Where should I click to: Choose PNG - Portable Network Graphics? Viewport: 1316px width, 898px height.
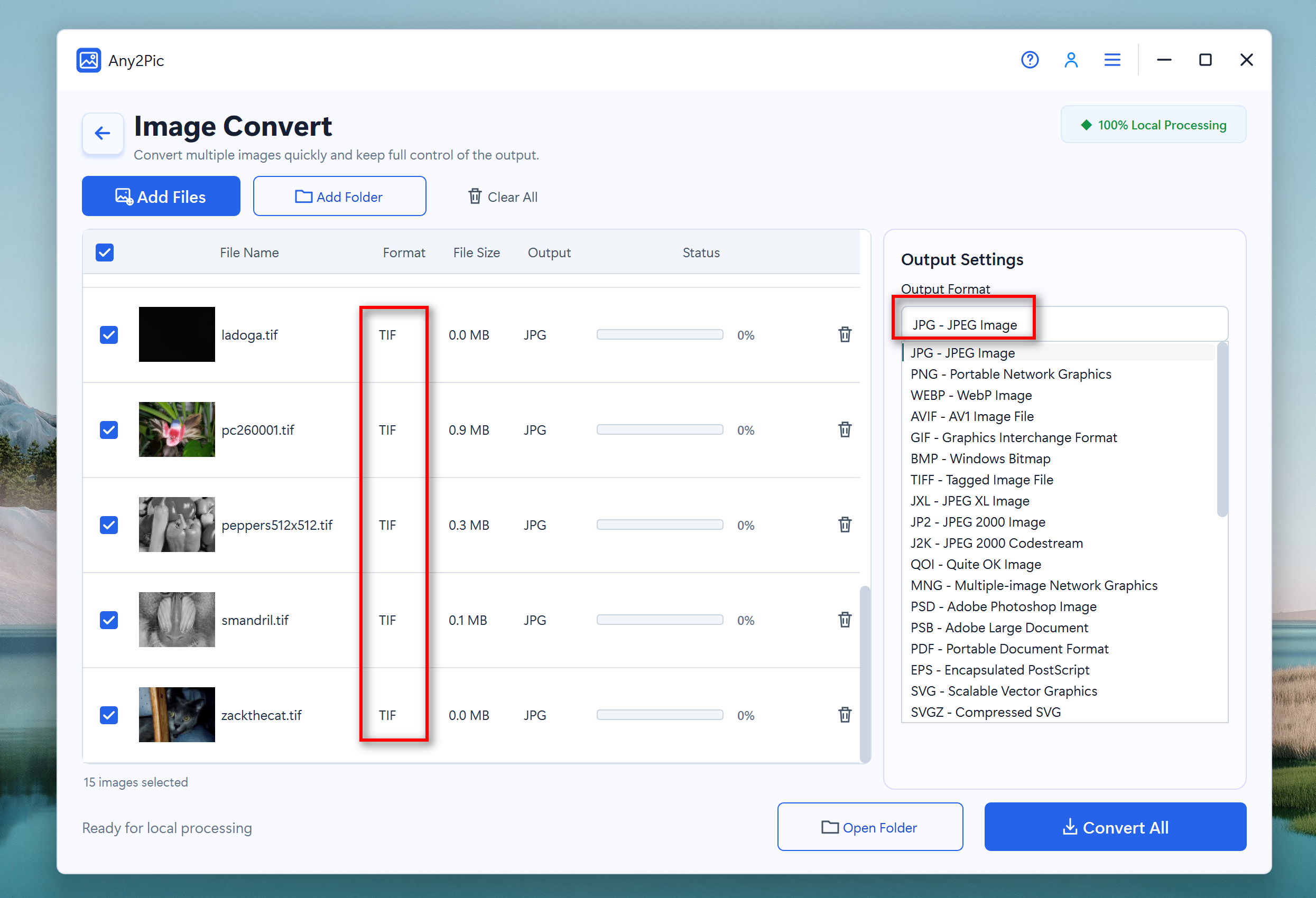pyautogui.click(x=1059, y=374)
